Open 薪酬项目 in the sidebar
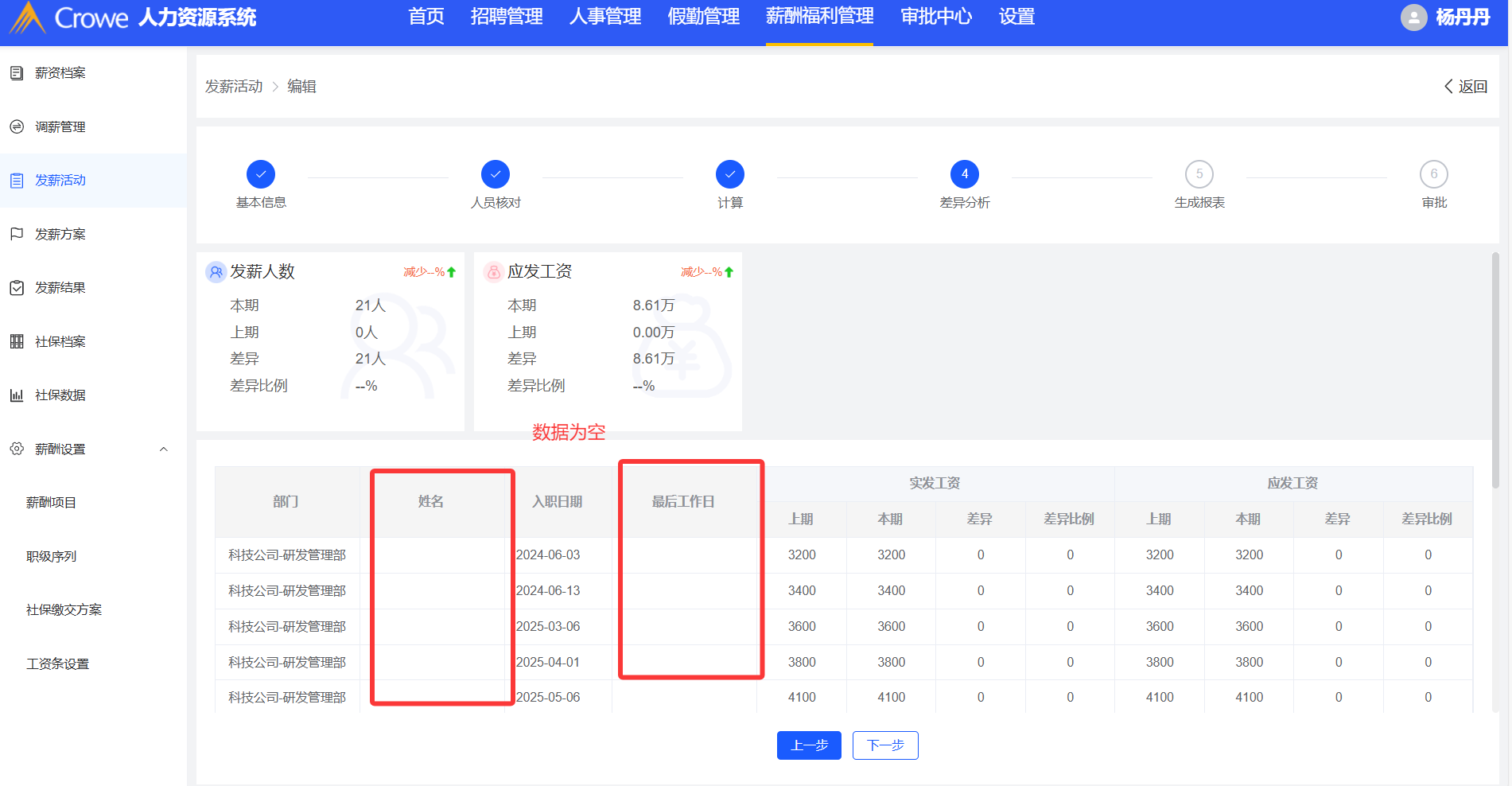This screenshot has width=1512, height=786. 51,503
